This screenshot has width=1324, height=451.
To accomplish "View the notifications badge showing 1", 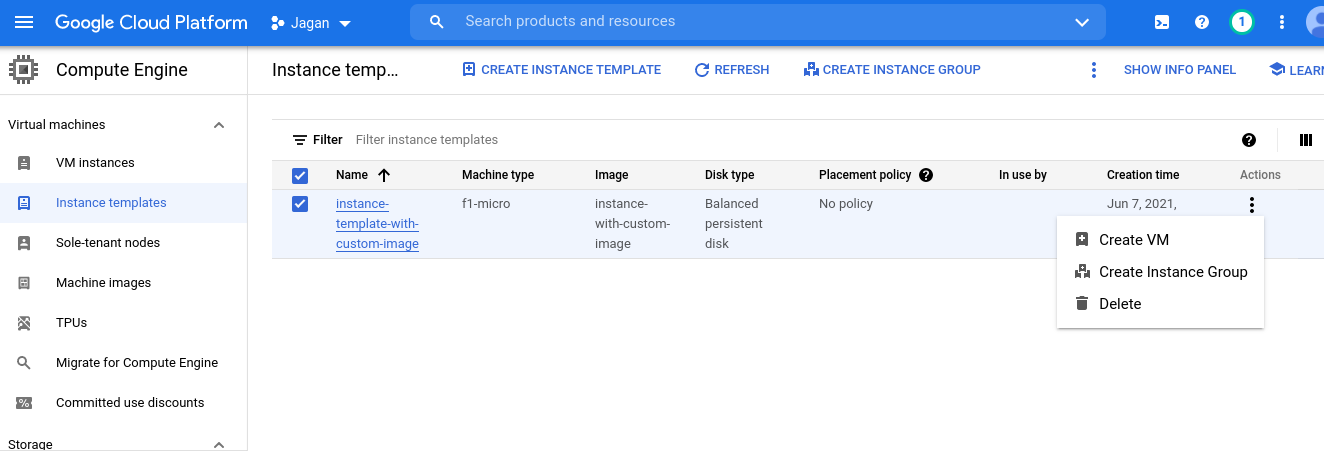I will 1242,22.
